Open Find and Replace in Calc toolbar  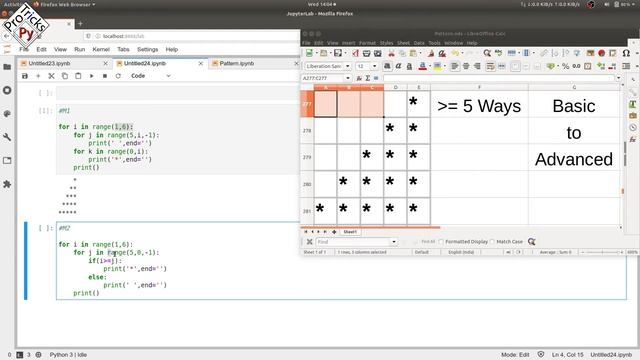487,53
